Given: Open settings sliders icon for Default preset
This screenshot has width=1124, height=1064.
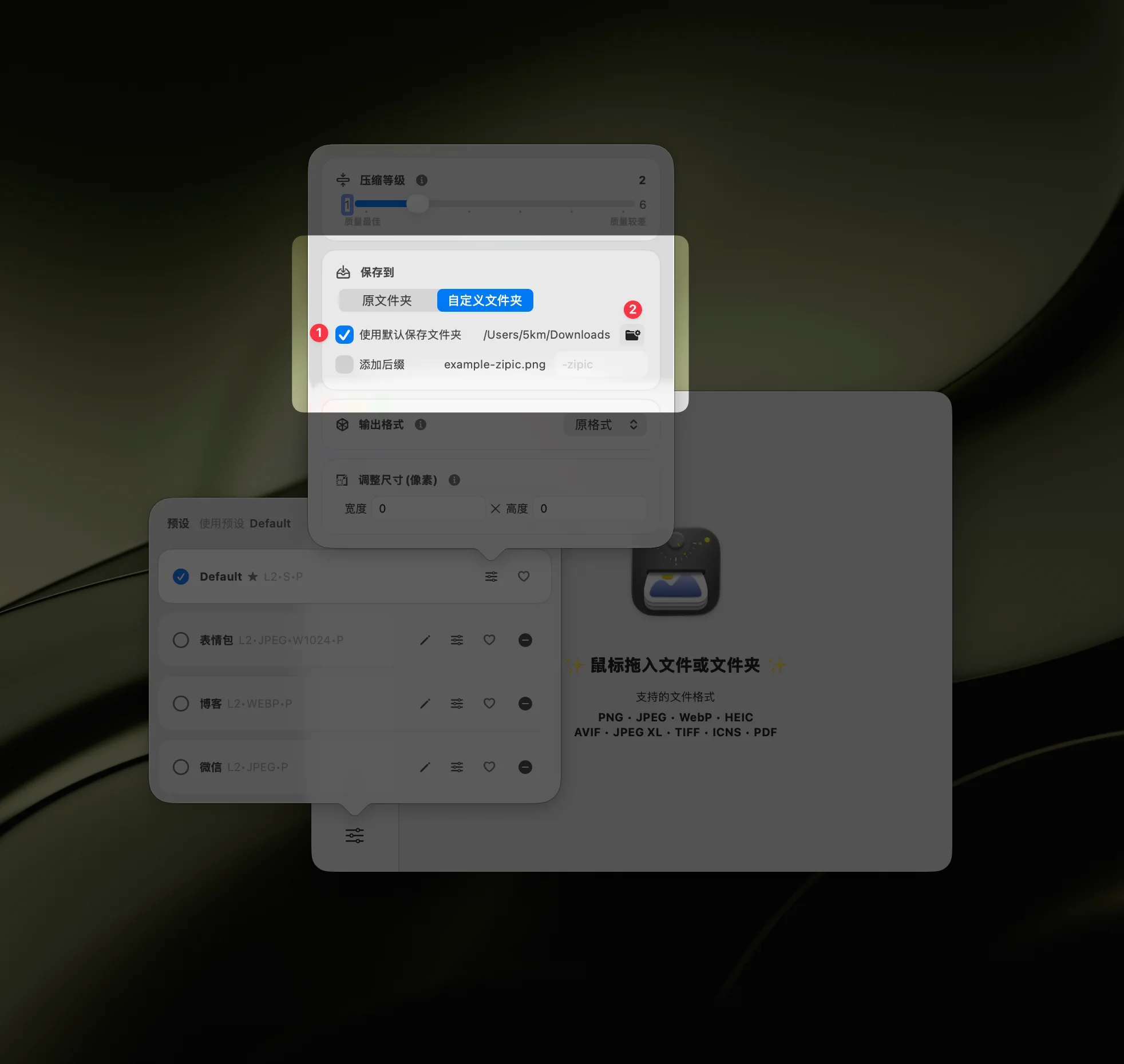Looking at the screenshot, I should click(x=491, y=577).
